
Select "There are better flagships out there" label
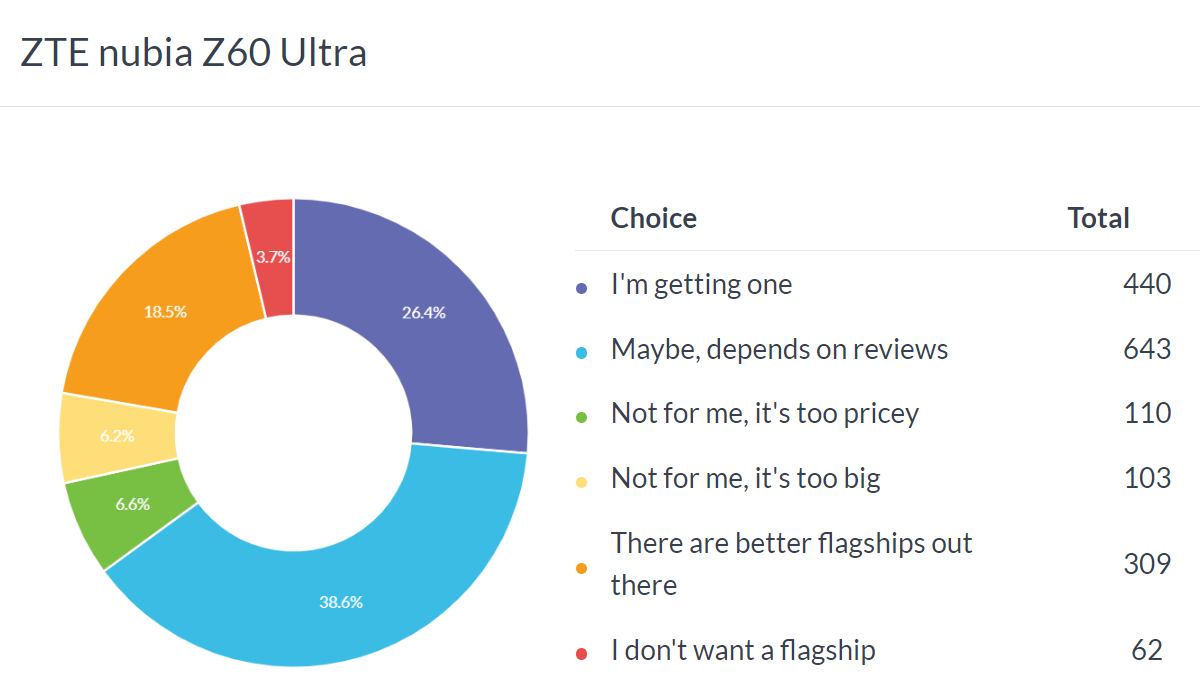coord(790,564)
